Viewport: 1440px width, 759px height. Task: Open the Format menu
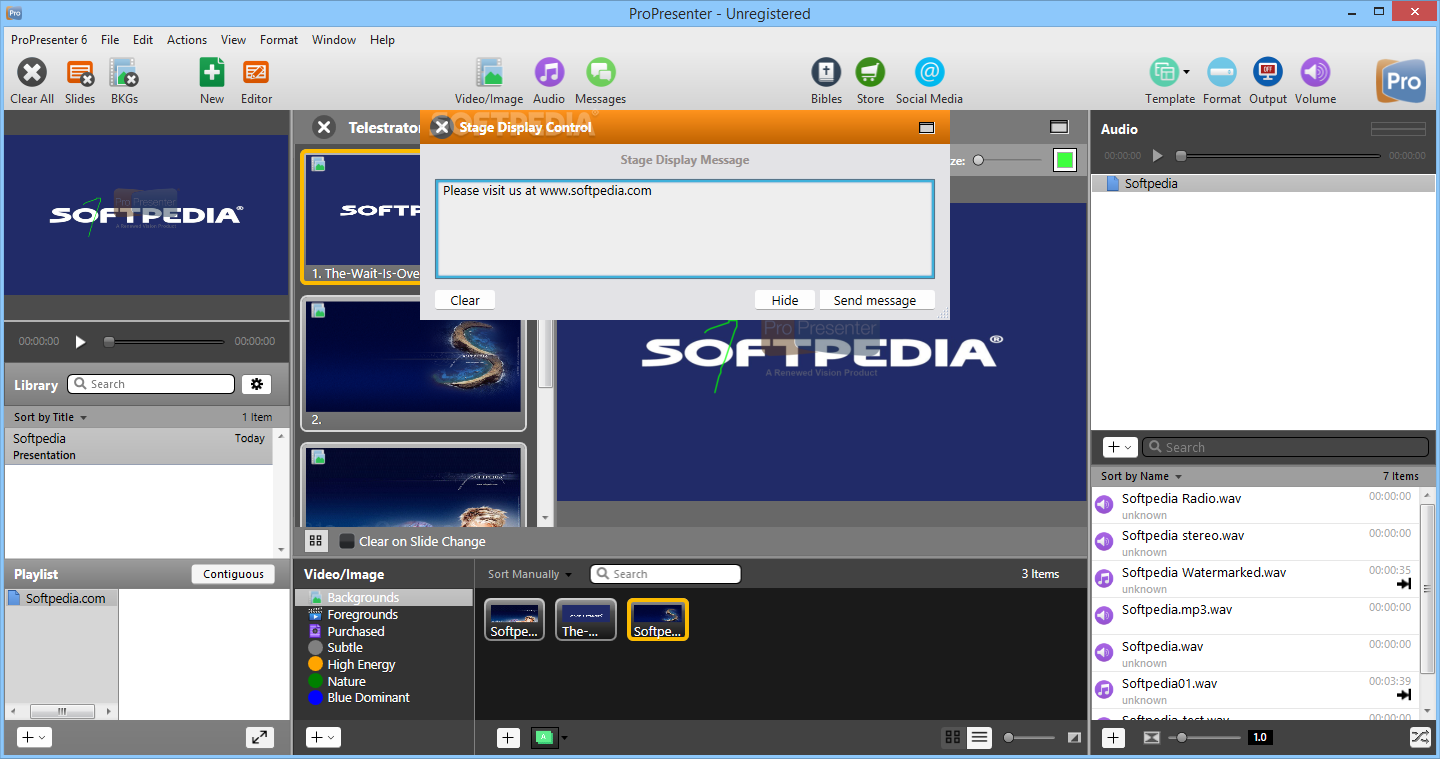(x=279, y=40)
